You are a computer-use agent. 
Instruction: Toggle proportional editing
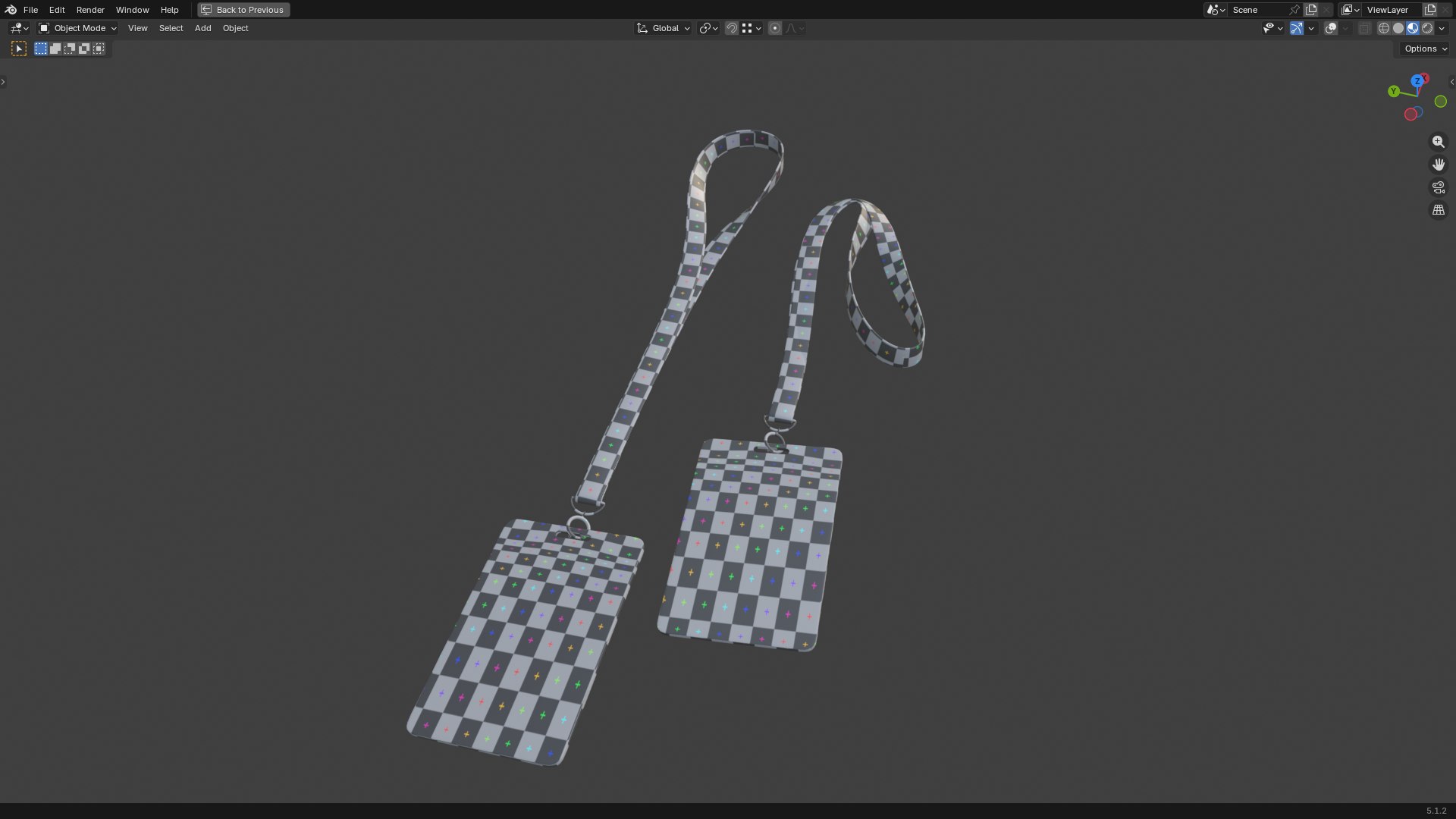[x=774, y=28]
